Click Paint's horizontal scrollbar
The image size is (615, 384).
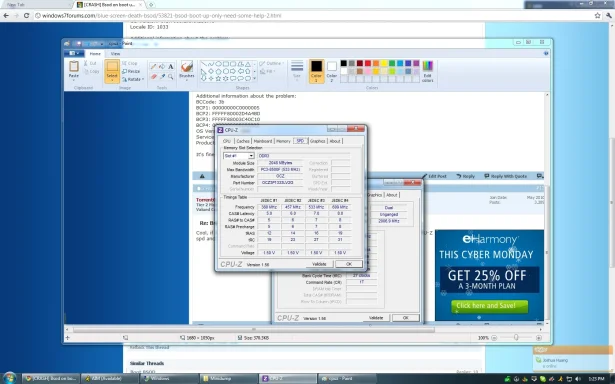[x=254, y=329]
